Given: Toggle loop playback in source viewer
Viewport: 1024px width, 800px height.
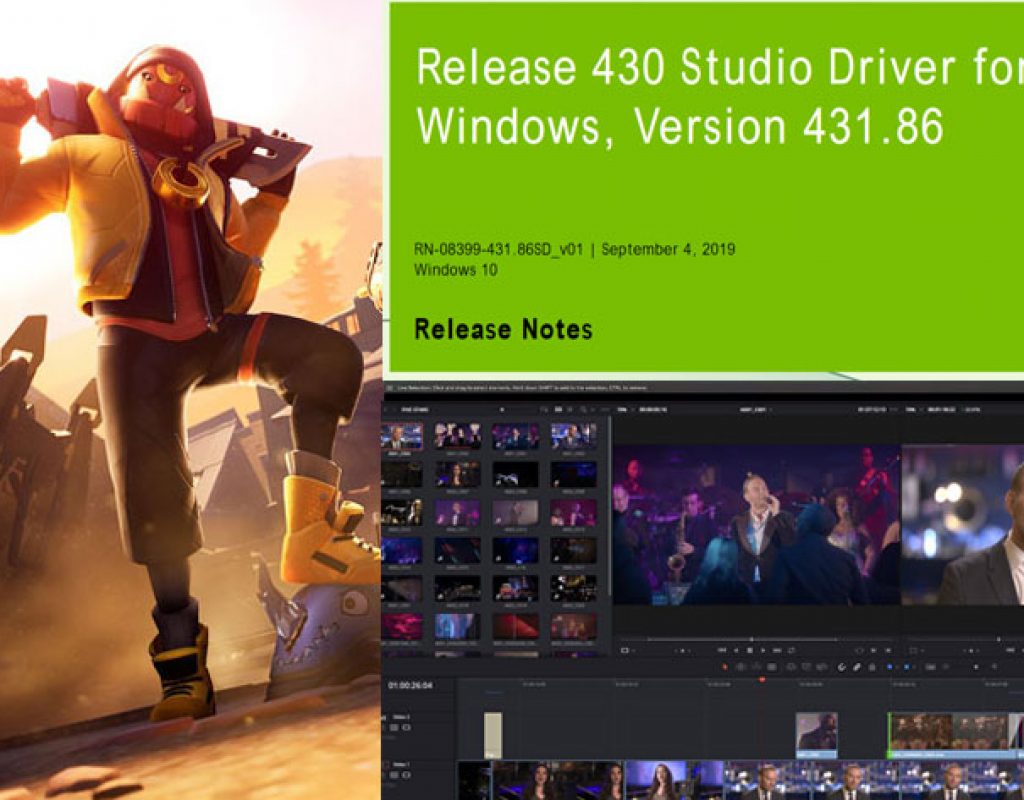Looking at the screenshot, I should 792,650.
